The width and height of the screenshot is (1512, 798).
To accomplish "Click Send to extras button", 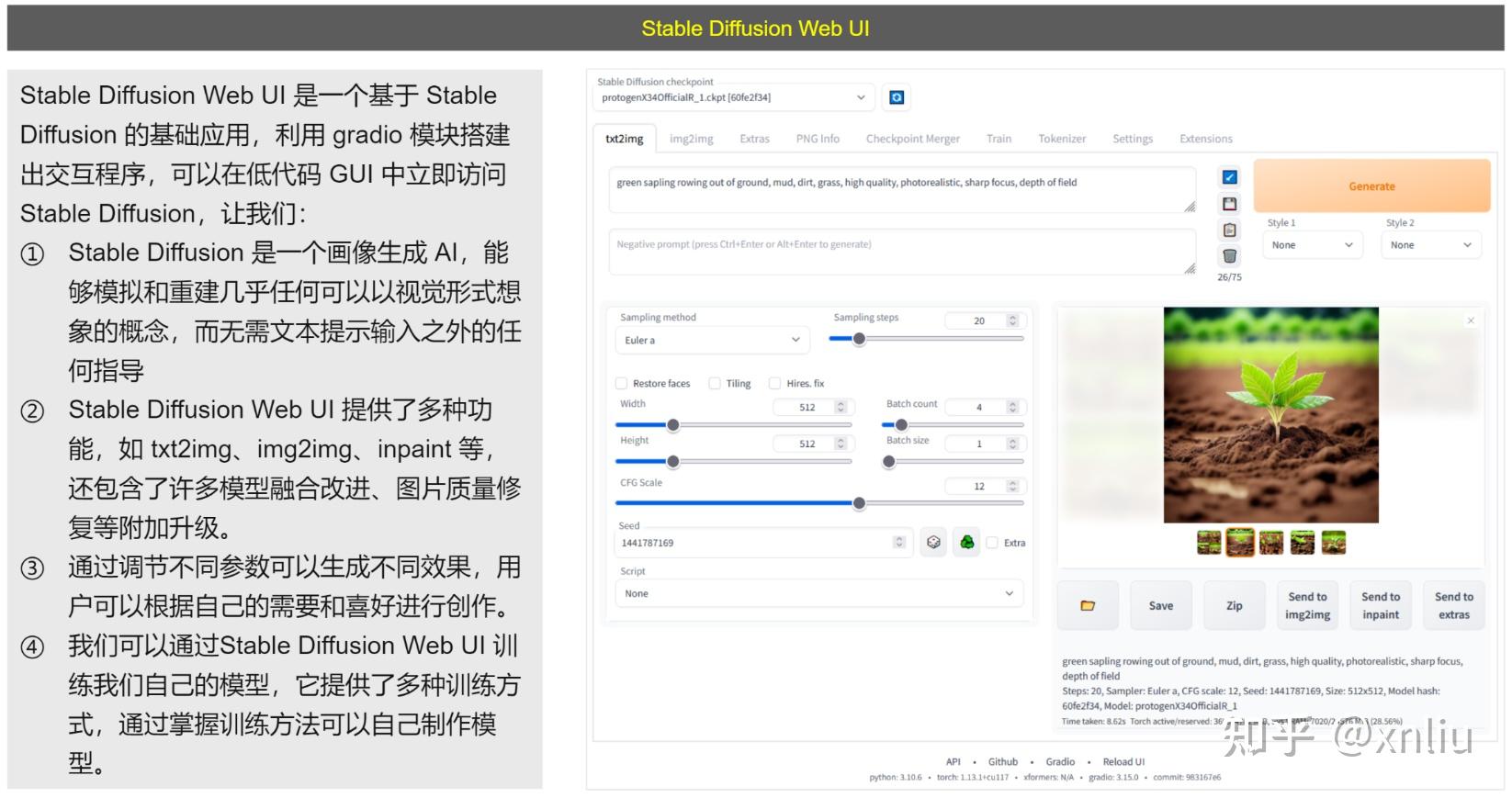I will [1454, 606].
